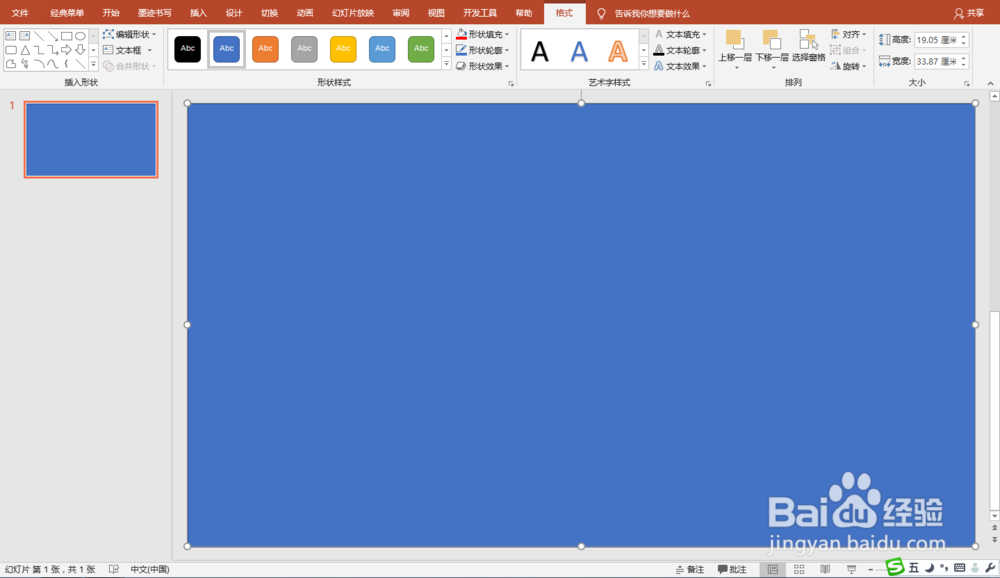Open Text Box (文本框) dropdown
This screenshot has width=1000, height=578.
128,50
